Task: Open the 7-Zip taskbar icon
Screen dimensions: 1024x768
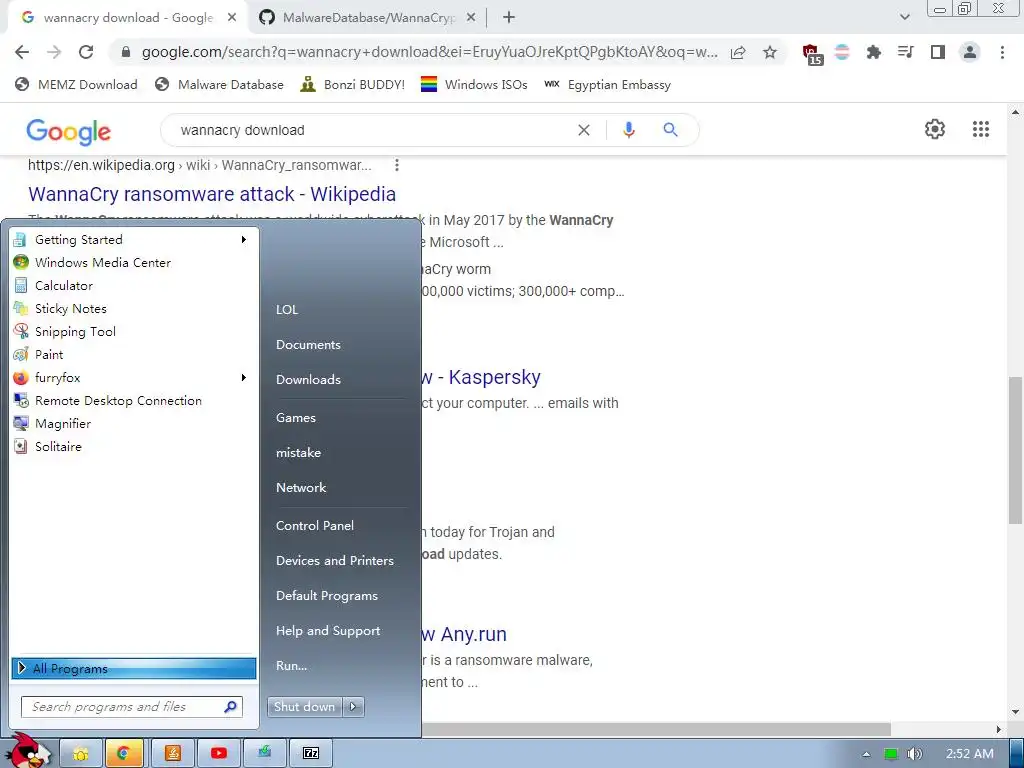Action: [x=311, y=753]
